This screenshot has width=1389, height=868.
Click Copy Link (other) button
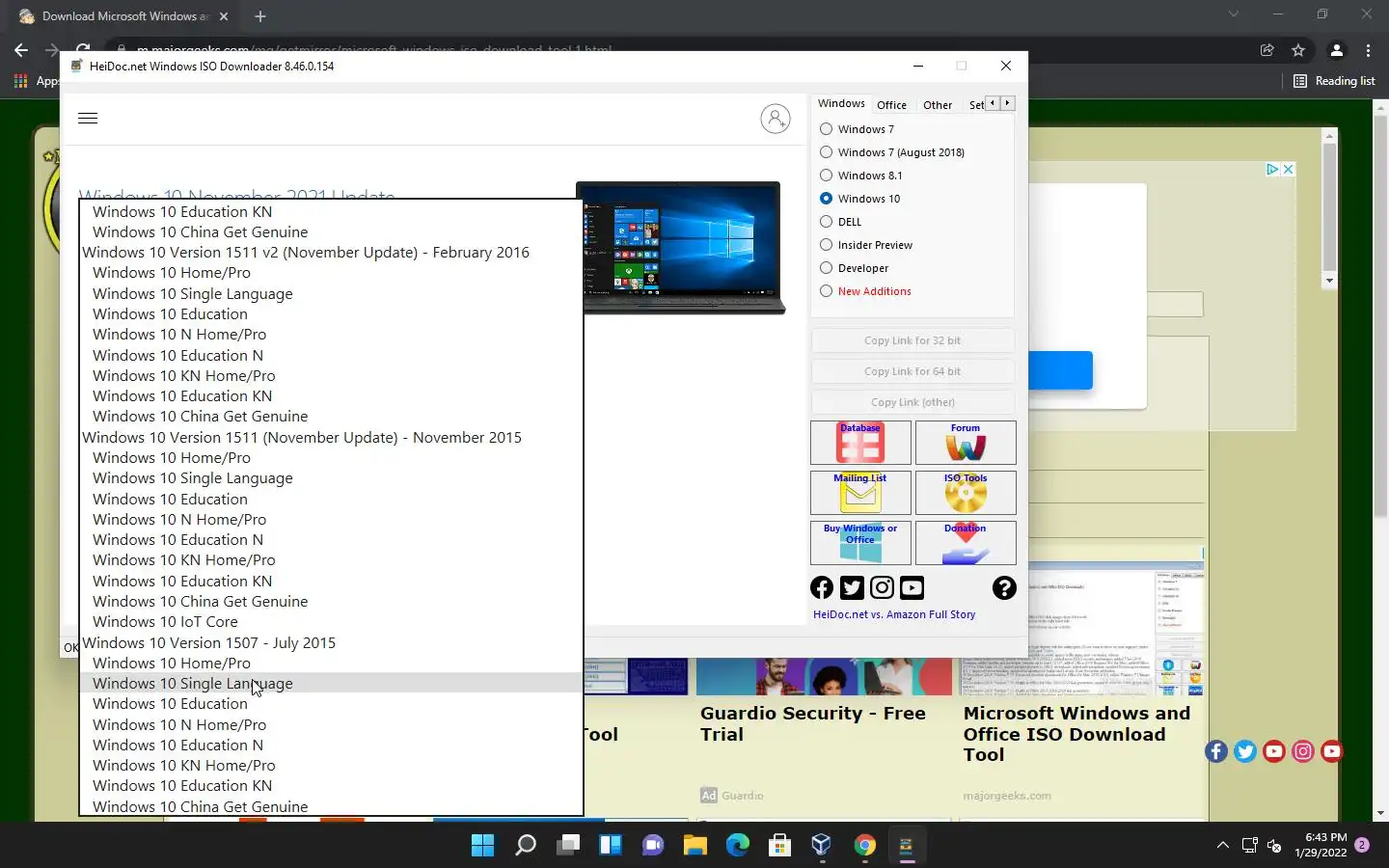point(912,402)
